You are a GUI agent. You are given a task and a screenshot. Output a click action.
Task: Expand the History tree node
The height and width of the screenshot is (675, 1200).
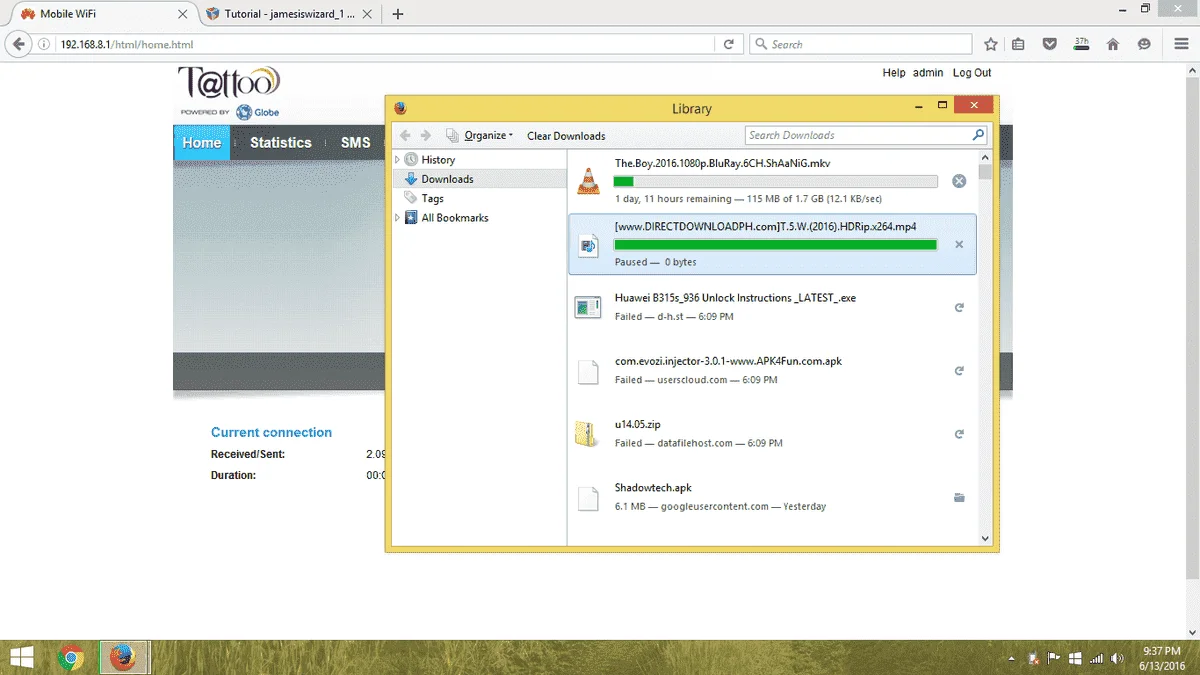coord(397,160)
